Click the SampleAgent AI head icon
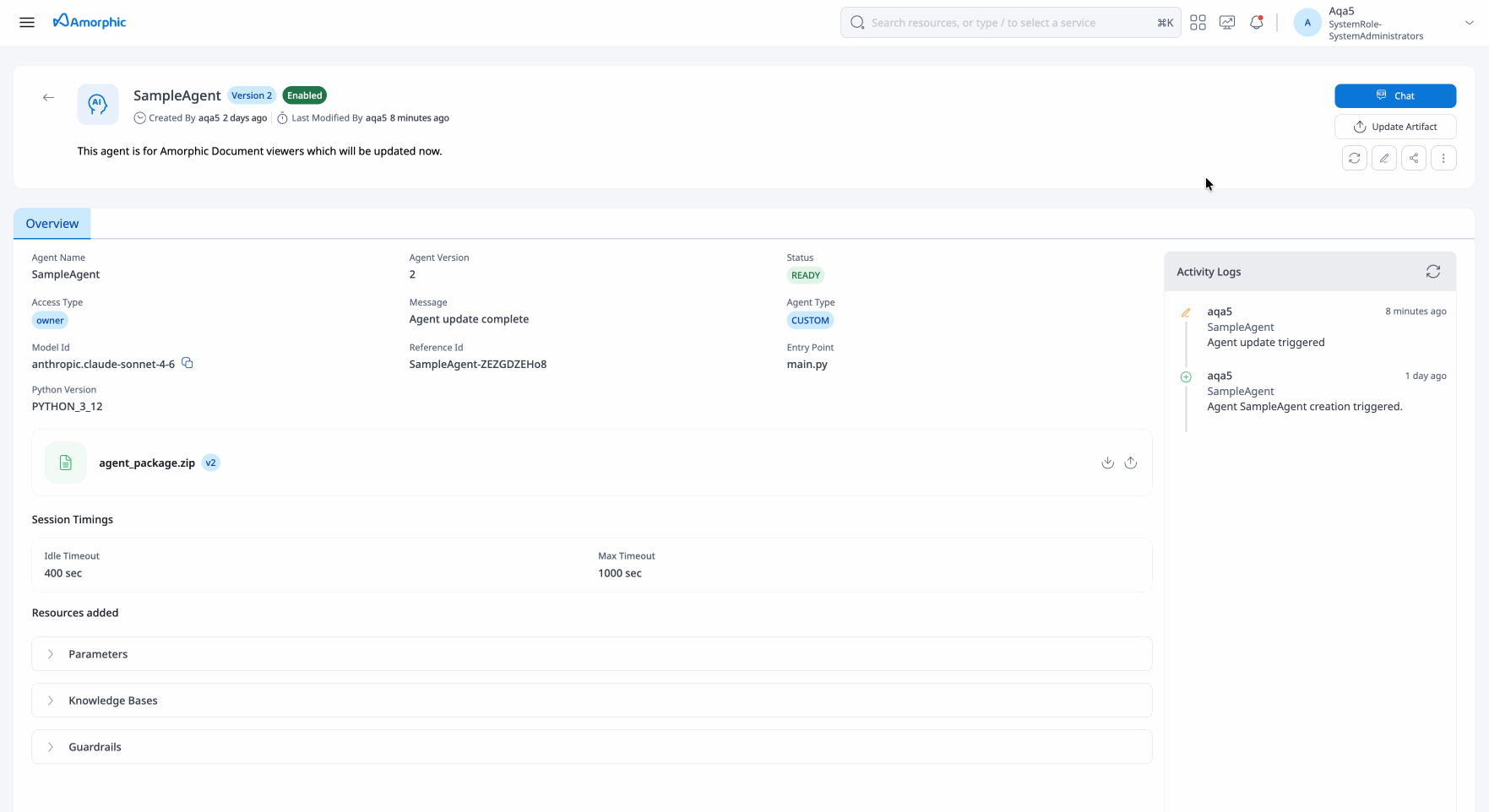The width and height of the screenshot is (1489, 812). pyautogui.click(x=98, y=105)
